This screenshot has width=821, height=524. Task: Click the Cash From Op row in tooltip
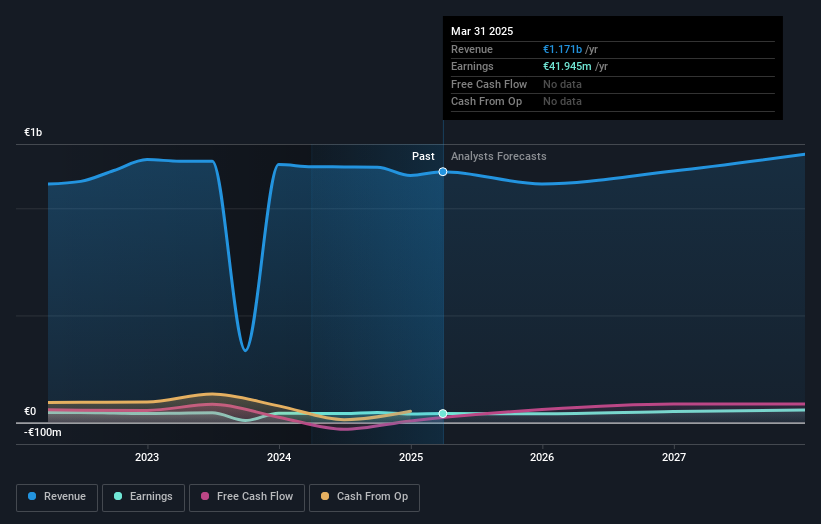(x=613, y=102)
